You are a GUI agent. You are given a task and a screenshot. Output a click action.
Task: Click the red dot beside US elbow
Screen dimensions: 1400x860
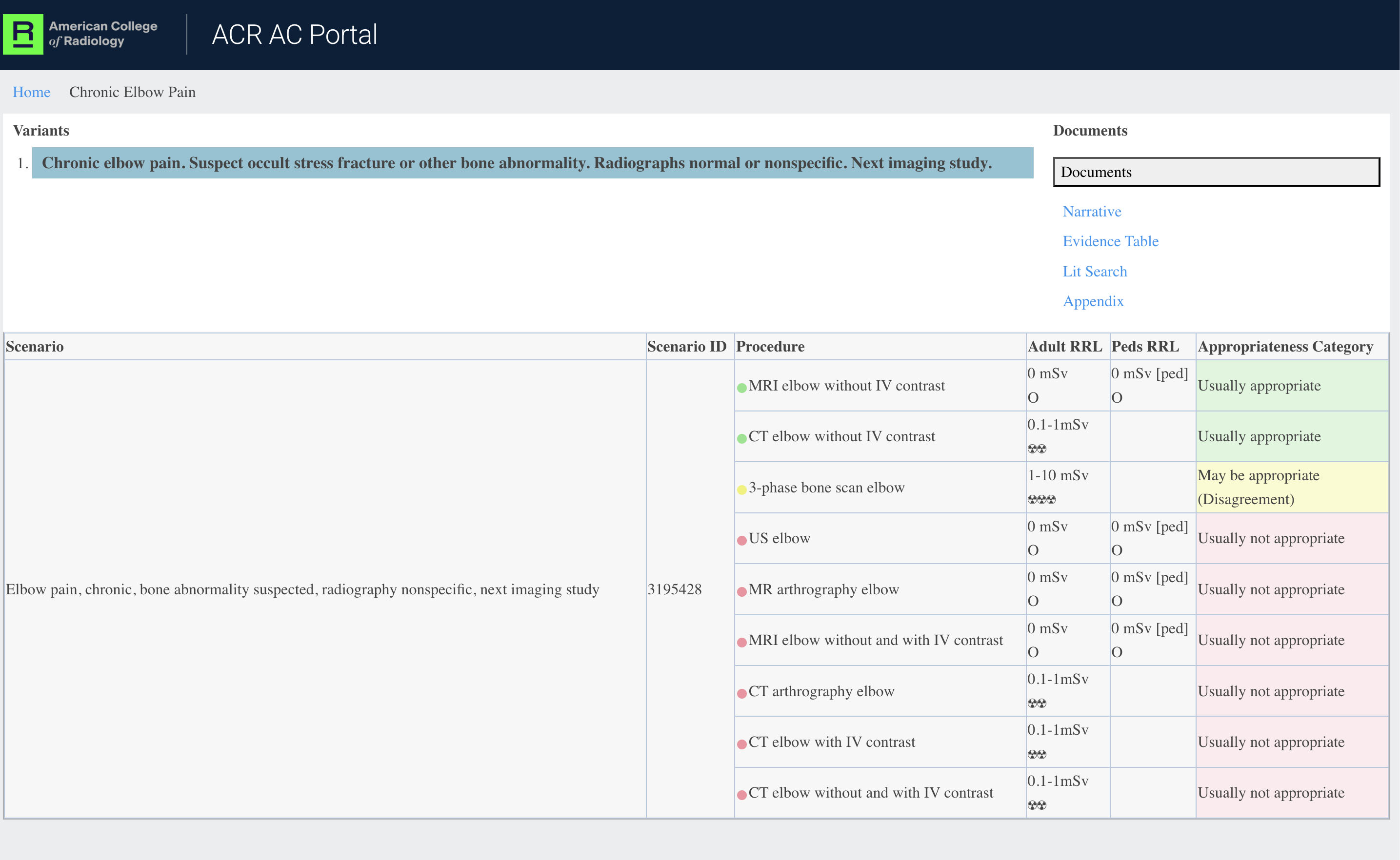coord(741,540)
